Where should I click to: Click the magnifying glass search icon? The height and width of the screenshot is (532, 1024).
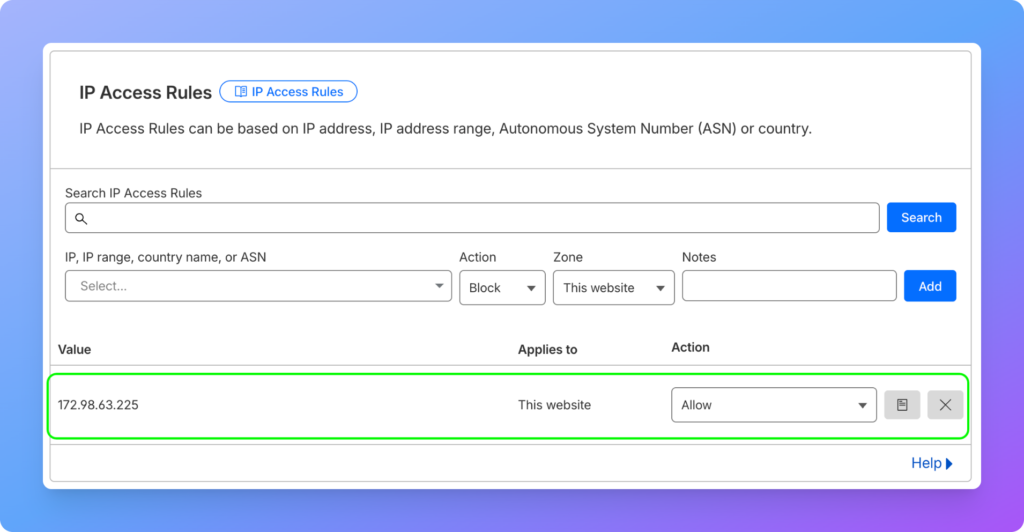coord(81,218)
